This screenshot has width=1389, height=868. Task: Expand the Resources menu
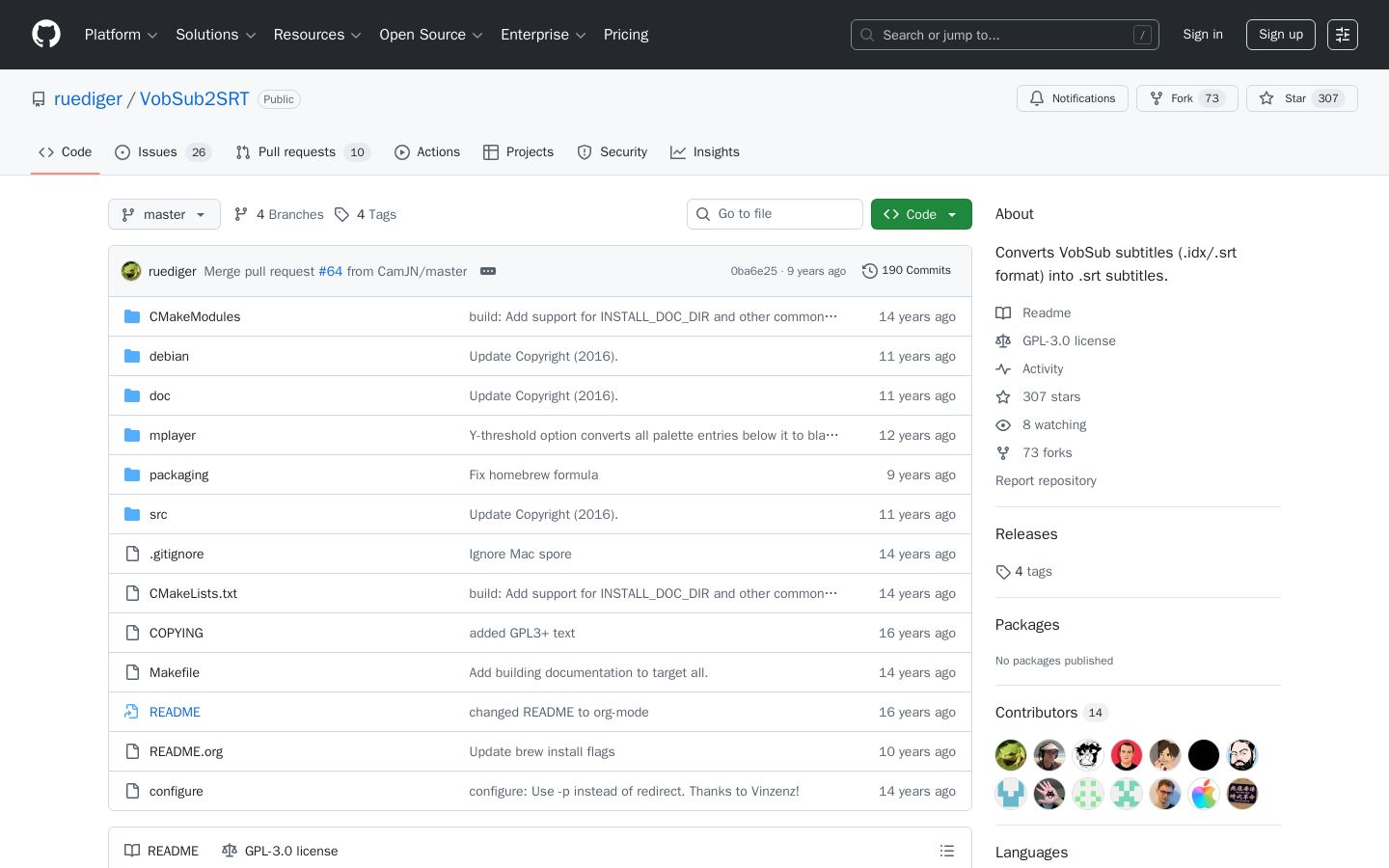317,35
